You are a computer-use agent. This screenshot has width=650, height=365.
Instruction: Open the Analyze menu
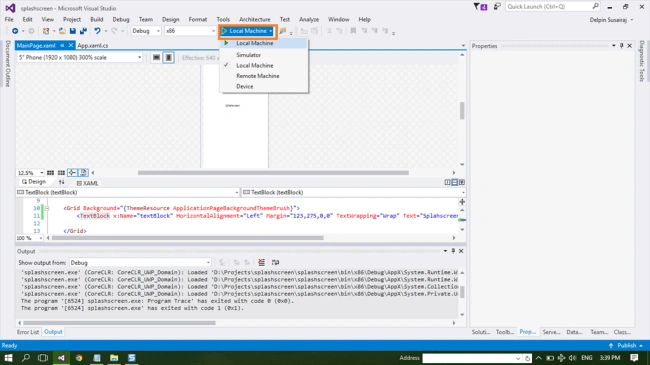(309, 19)
